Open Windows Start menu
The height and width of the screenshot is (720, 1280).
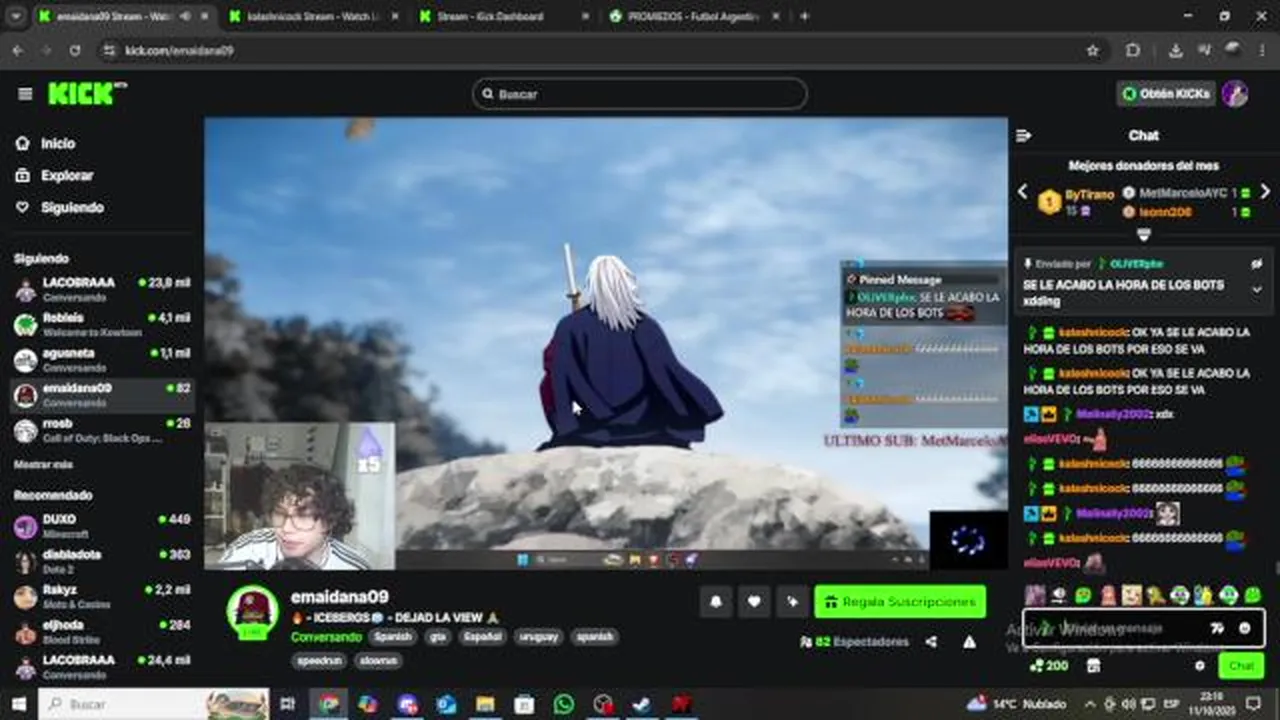click(18, 704)
